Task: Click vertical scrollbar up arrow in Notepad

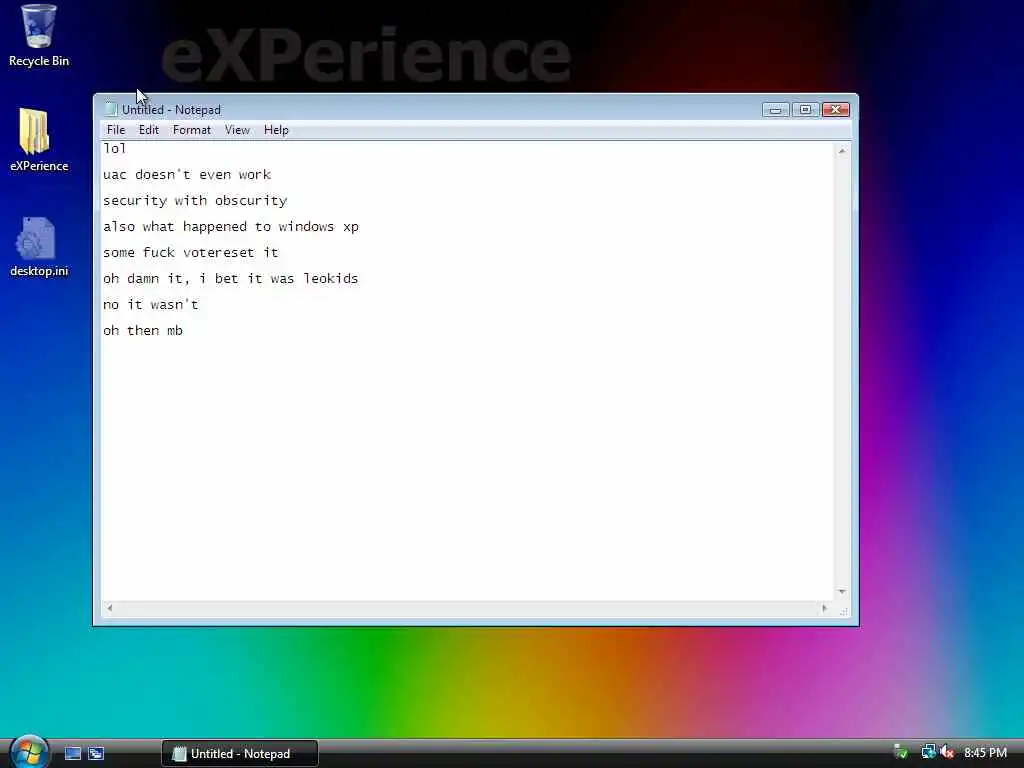Action: pos(842,151)
